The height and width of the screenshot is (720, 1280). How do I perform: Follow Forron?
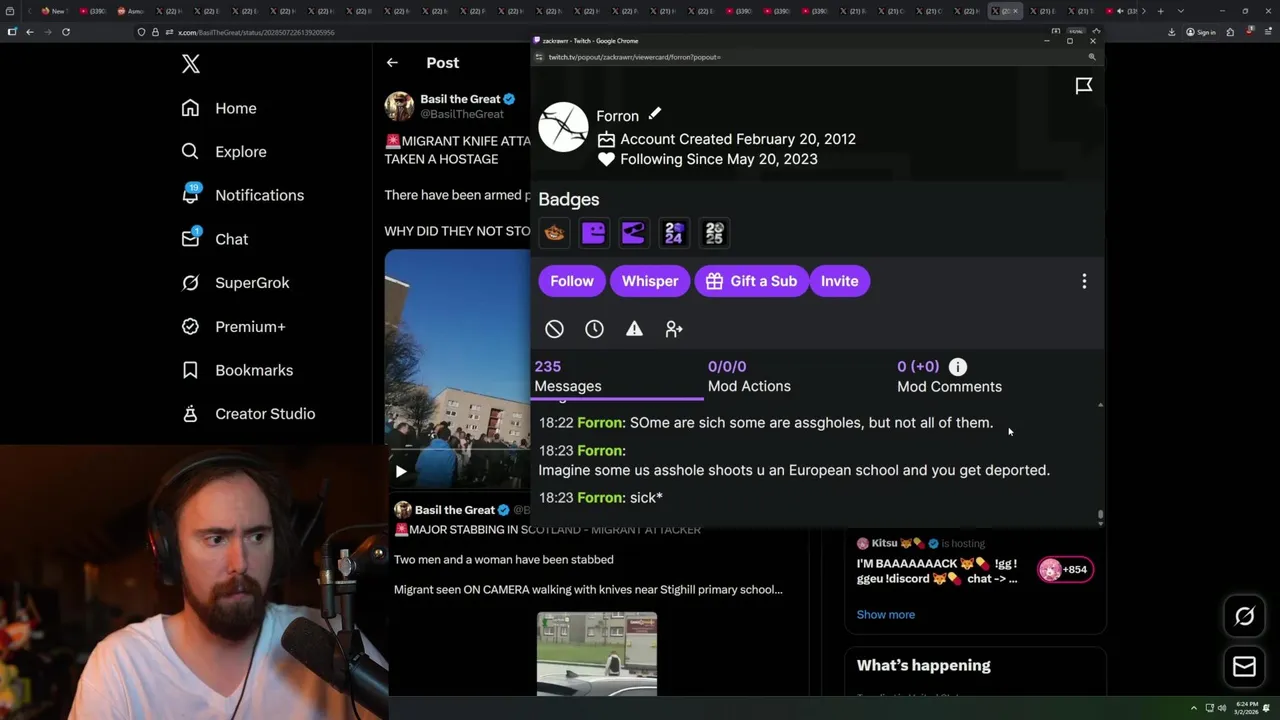[x=572, y=281]
